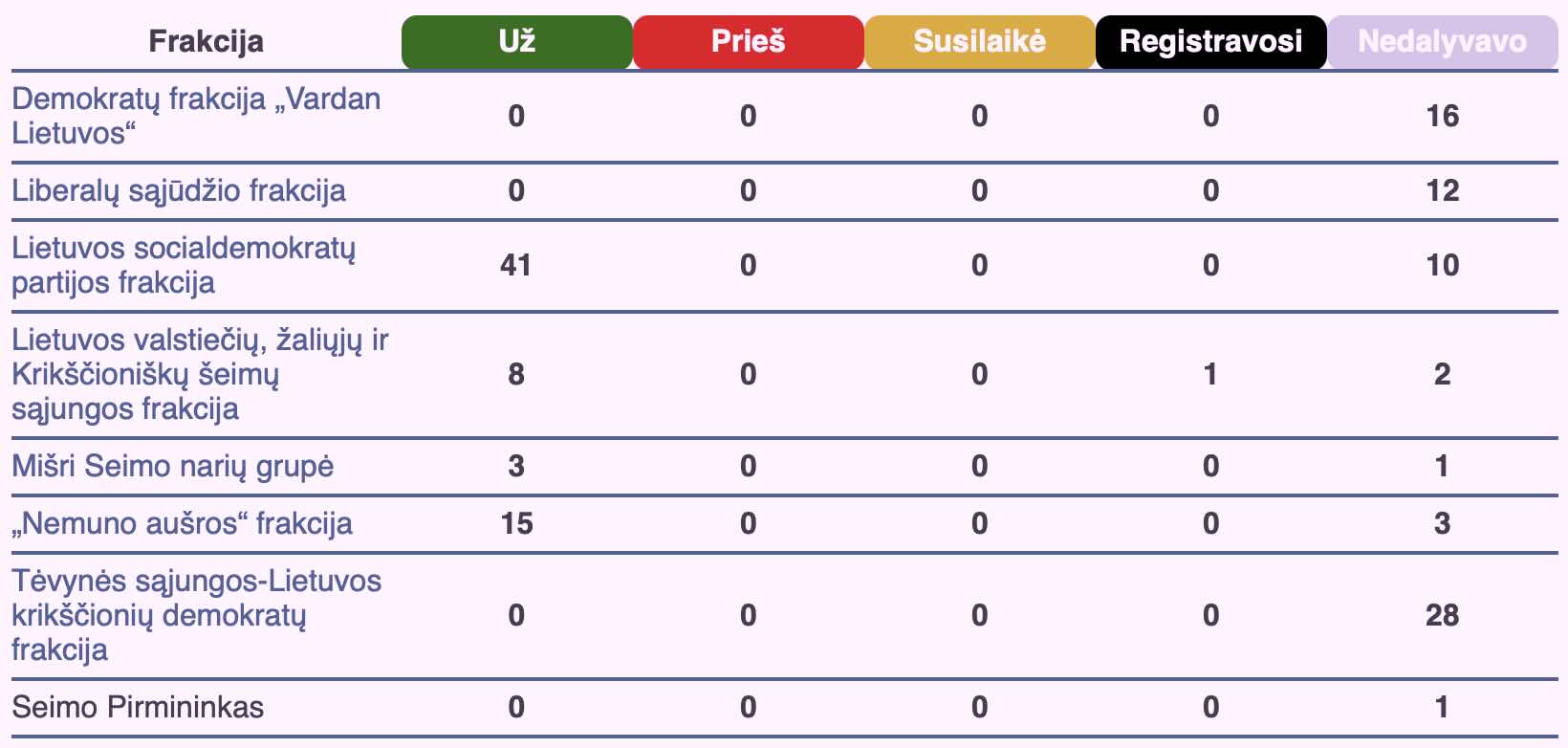Click the Seimo Pirmininkas row label

pos(138,707)
